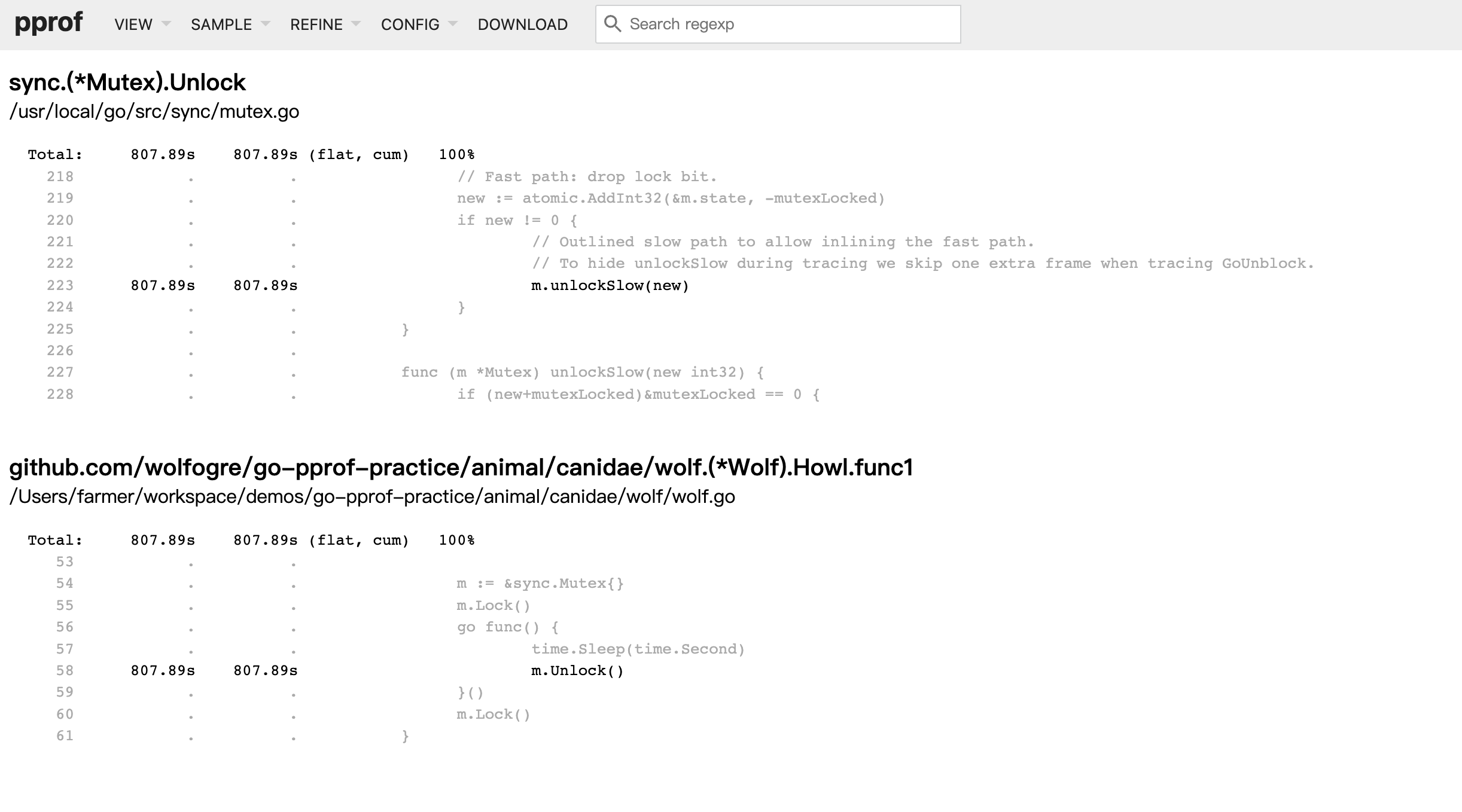Screen dimensions: 1462x812
Task: Click the pprof logo title
Action: pyautogui.click(x=48, y=23)
